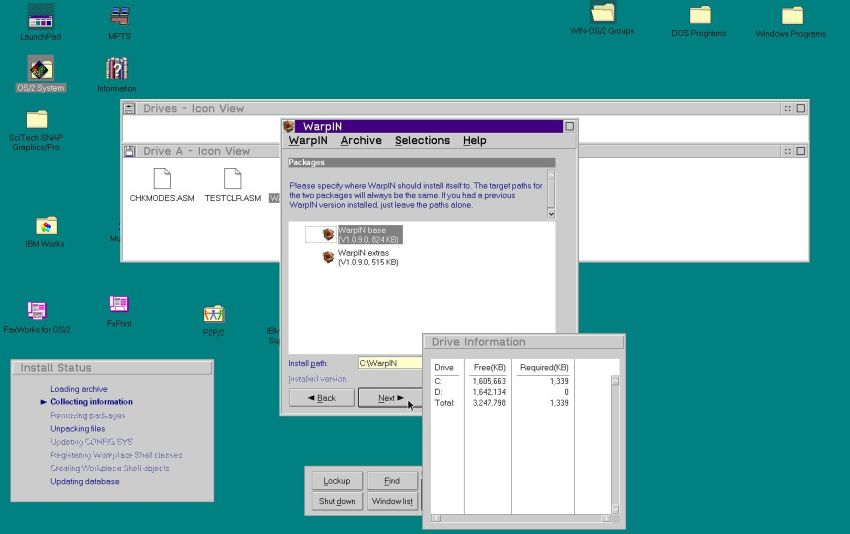
Task: Open the IBM Works folder icon
Action: 47,226
